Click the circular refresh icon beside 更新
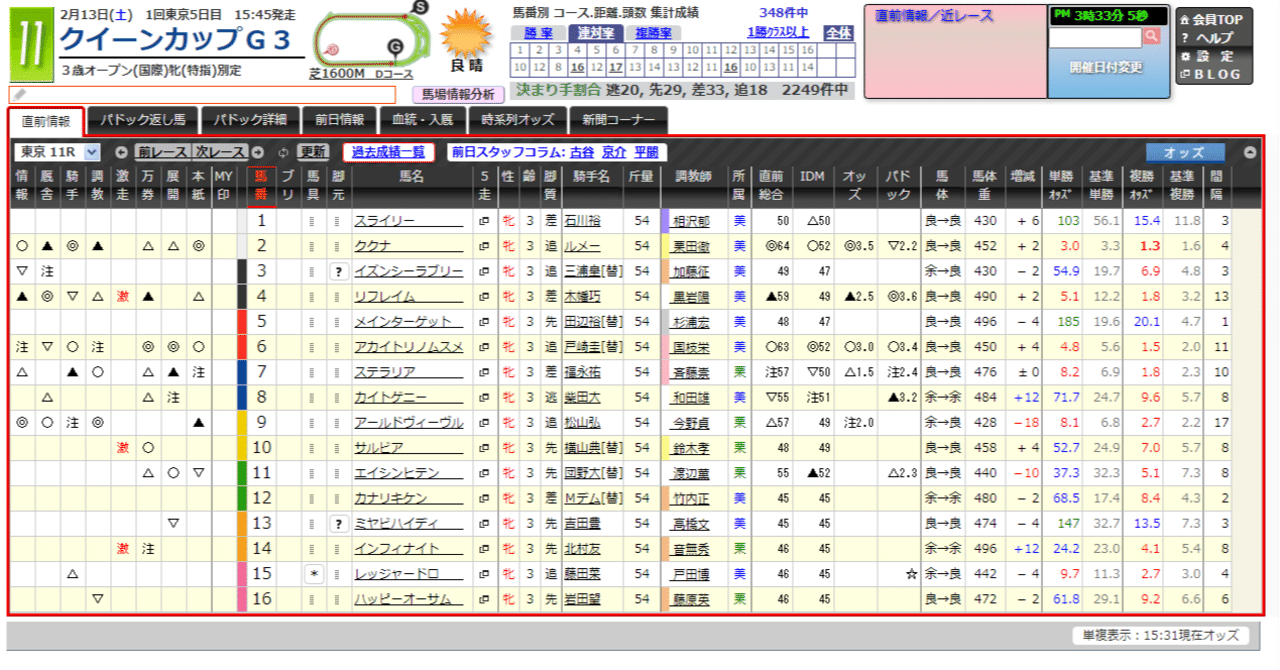Viewport: 1280px width, 670px height. (284, 150)
